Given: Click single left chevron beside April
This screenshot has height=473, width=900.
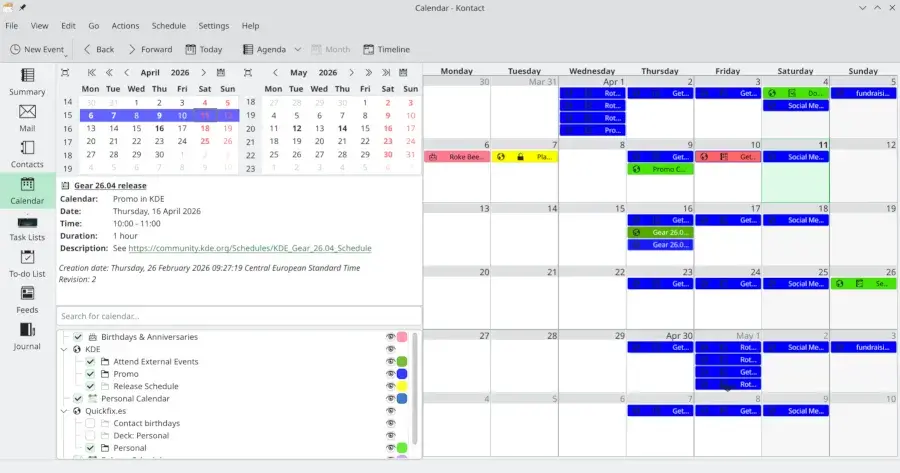Looking at the screenshot, I should 126,72.
